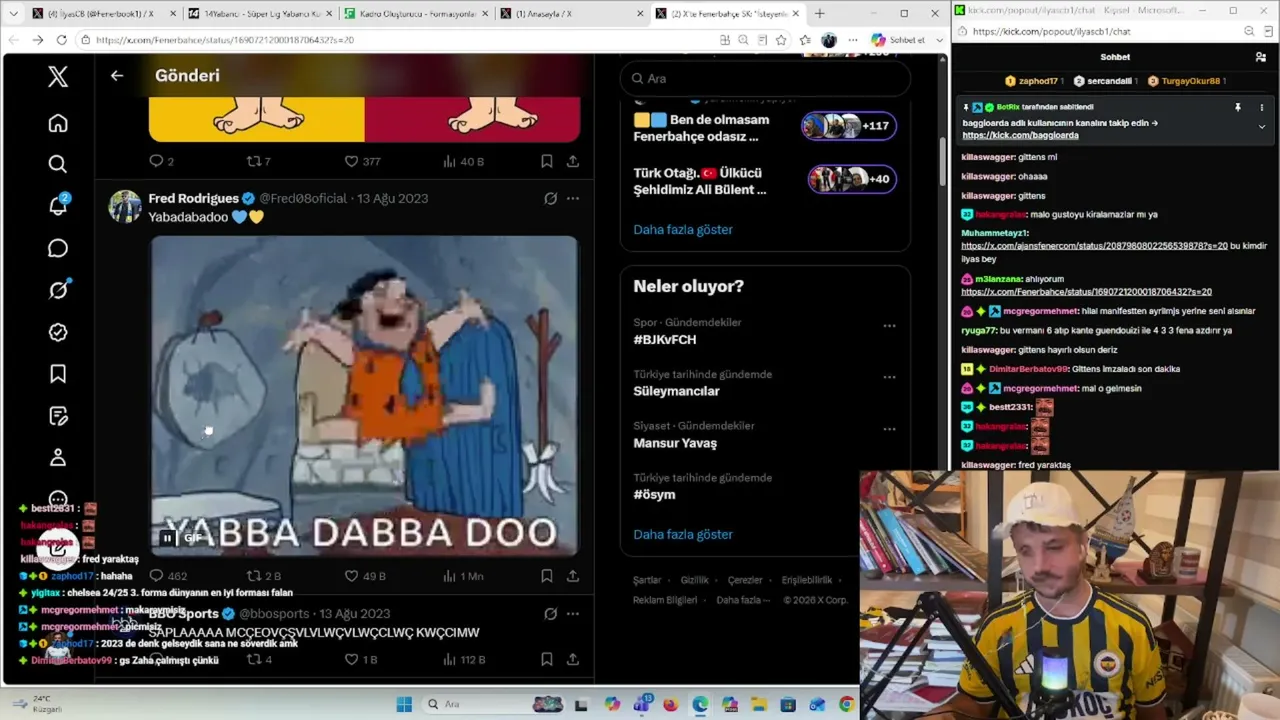
Task: Click Fred Rodrigues' profile avatar
Action: (125, 205)
